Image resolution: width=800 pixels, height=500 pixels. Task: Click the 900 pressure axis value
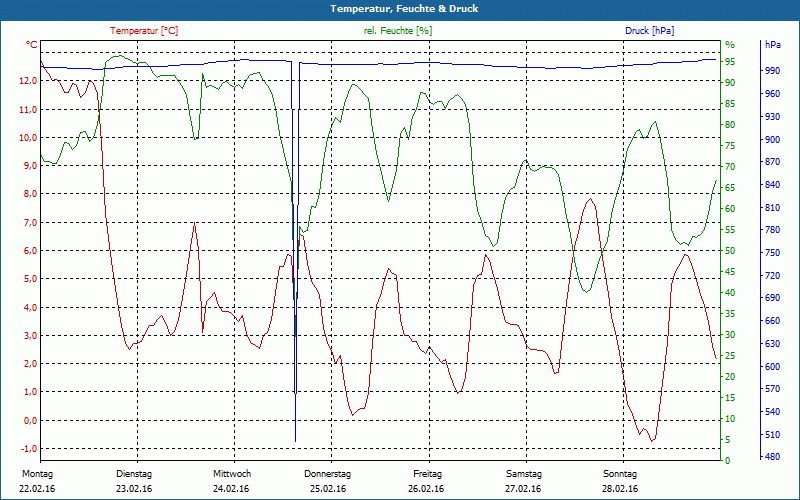(773, 139)
